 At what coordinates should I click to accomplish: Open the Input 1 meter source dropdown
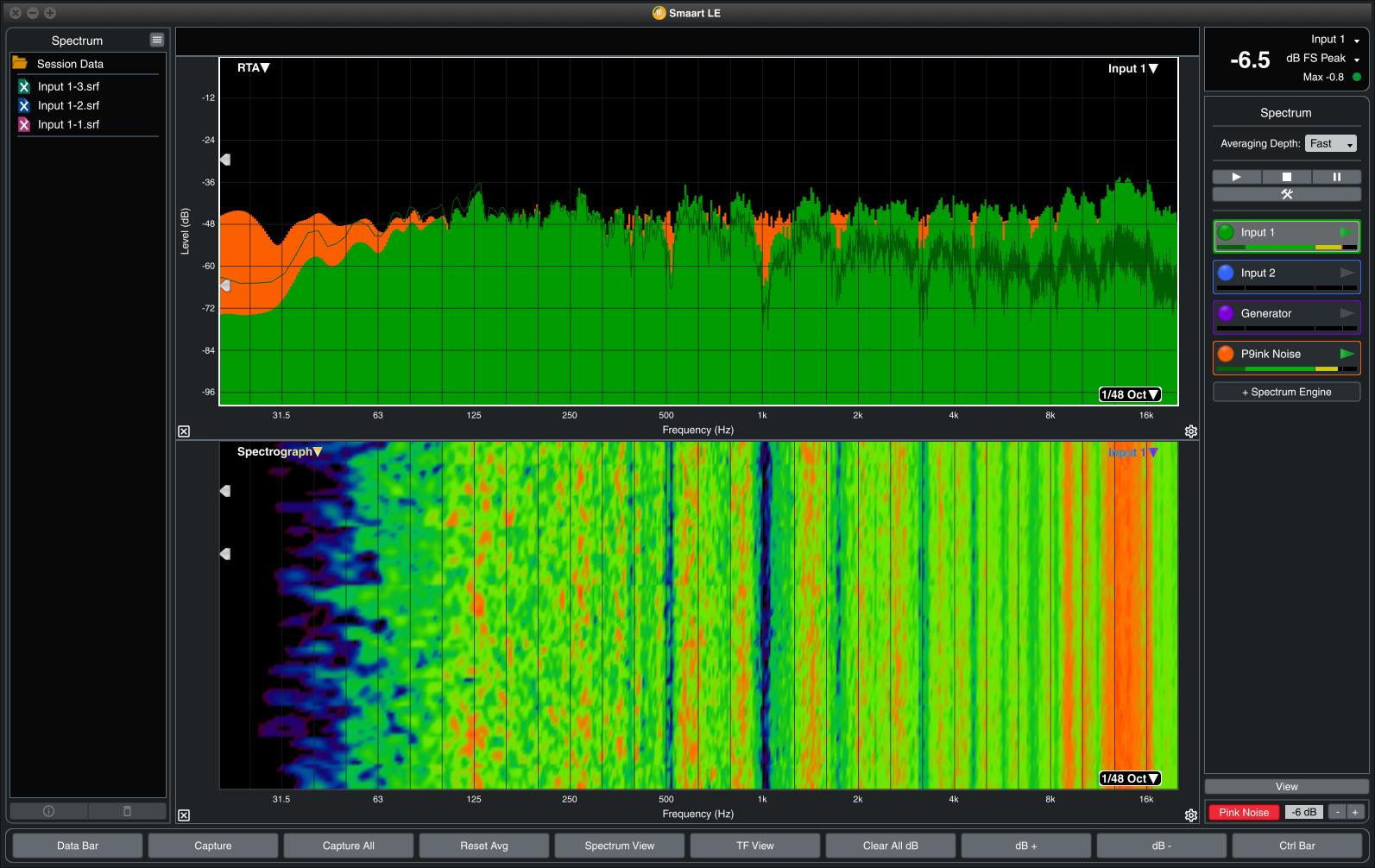1335,40
